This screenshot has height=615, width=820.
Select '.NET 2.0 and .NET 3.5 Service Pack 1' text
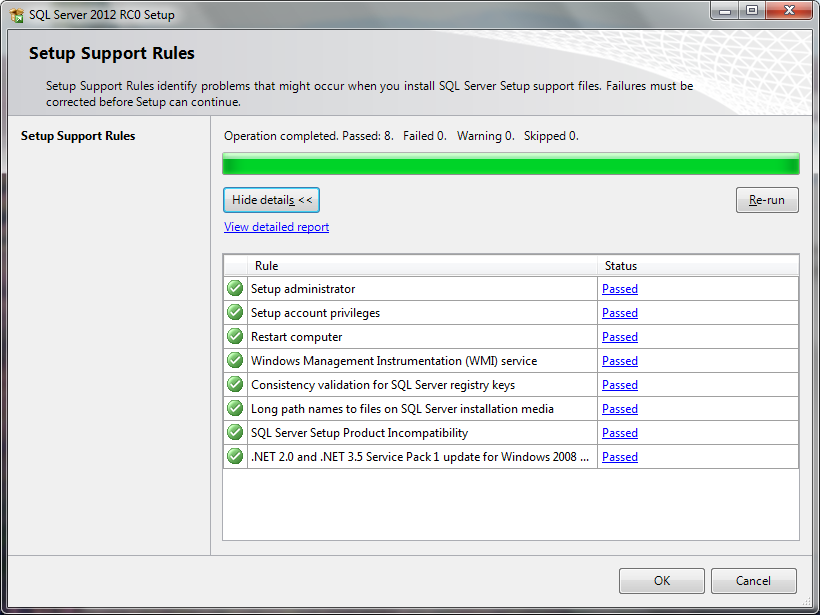pos(420,457)
